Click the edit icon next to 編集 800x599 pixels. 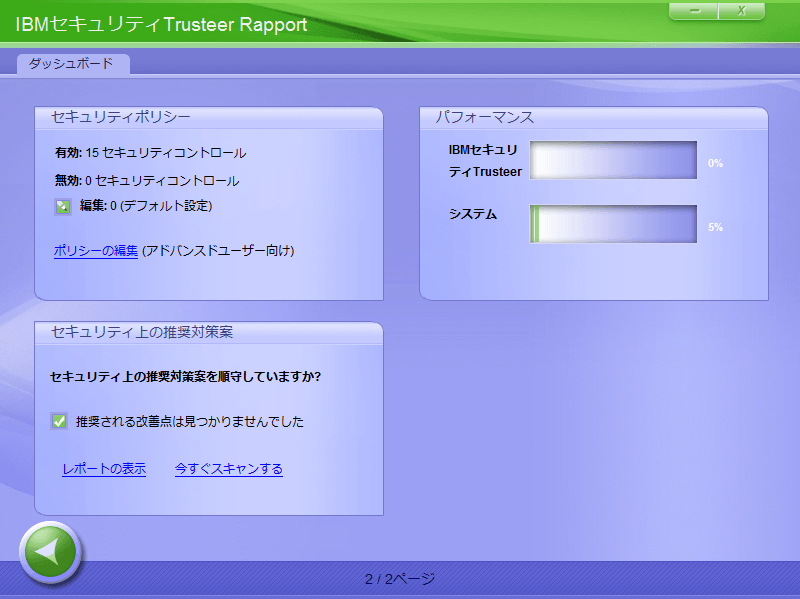(63, 206)
